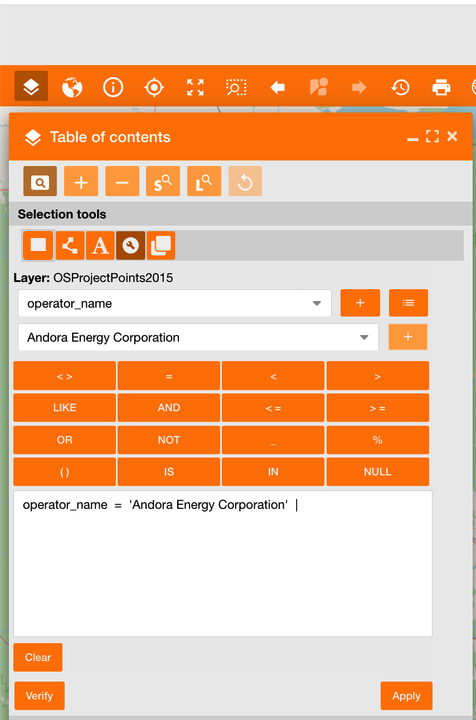The height and width of the screenshot is (720, 476).
Task: Toggle the query builder wrench tool
Action: [130, 245]
